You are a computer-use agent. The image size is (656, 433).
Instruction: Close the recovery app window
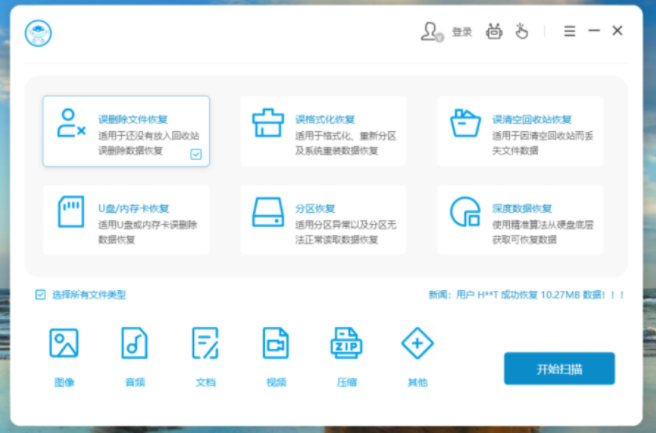(x=618, y=31)
